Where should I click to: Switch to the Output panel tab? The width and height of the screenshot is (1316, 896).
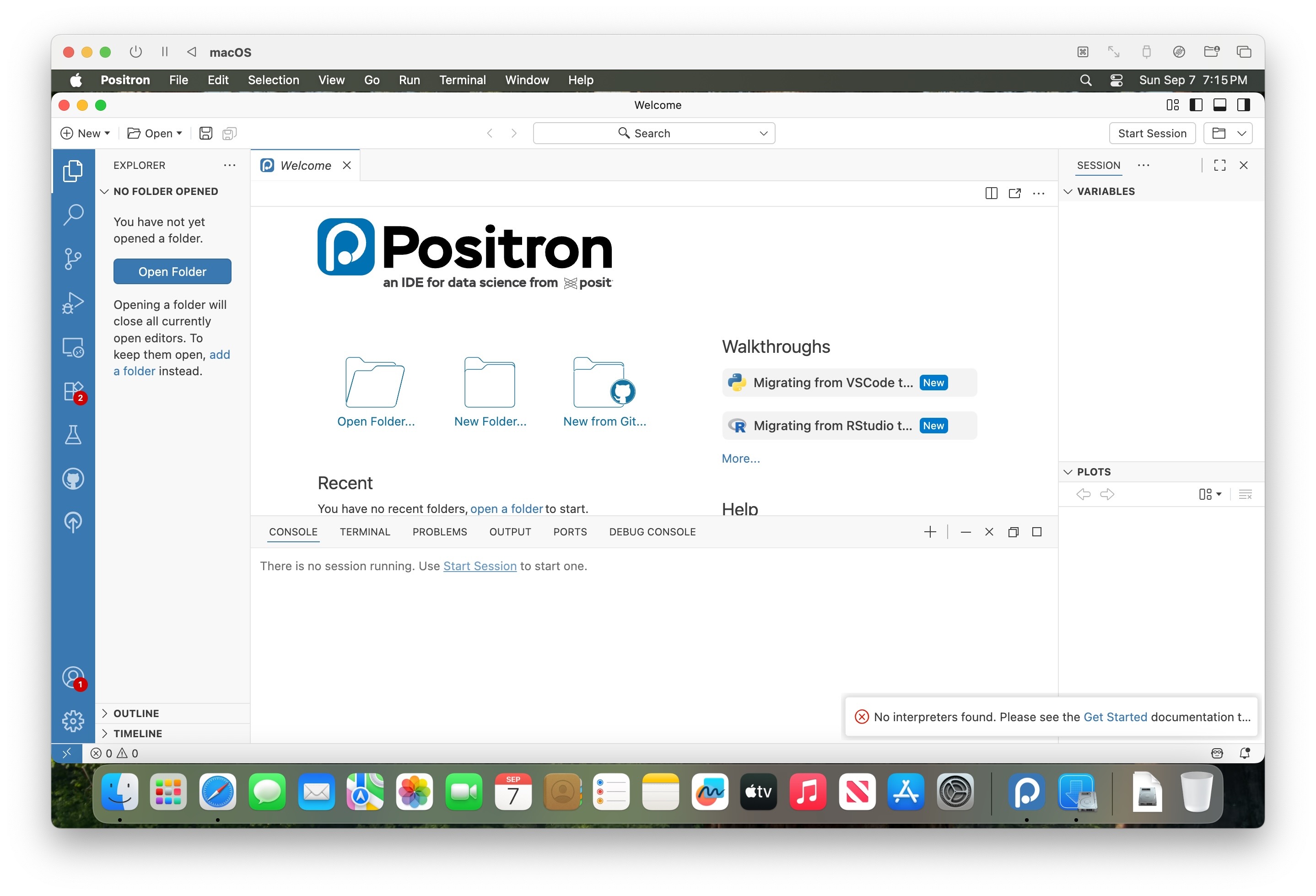[x=510, y=532]
